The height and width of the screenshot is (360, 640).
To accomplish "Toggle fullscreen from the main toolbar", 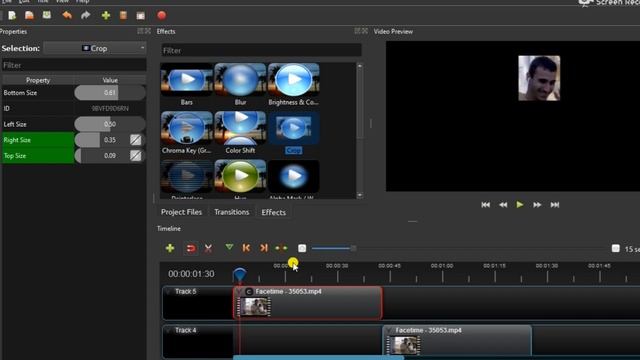I will pyautogui.click(x=141, y=16).
